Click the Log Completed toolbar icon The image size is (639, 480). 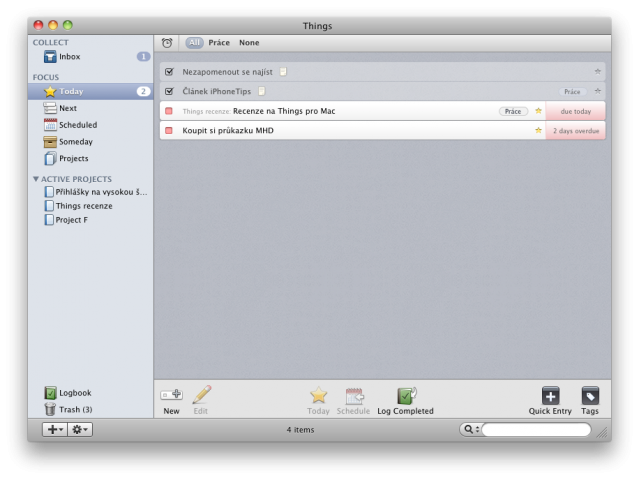tap(406, 395)
